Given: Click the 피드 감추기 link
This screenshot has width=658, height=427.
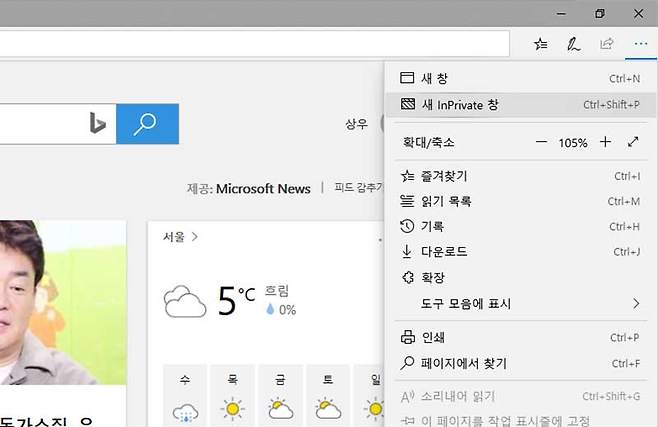Looking at the screenshot, I should coord(358,187).
